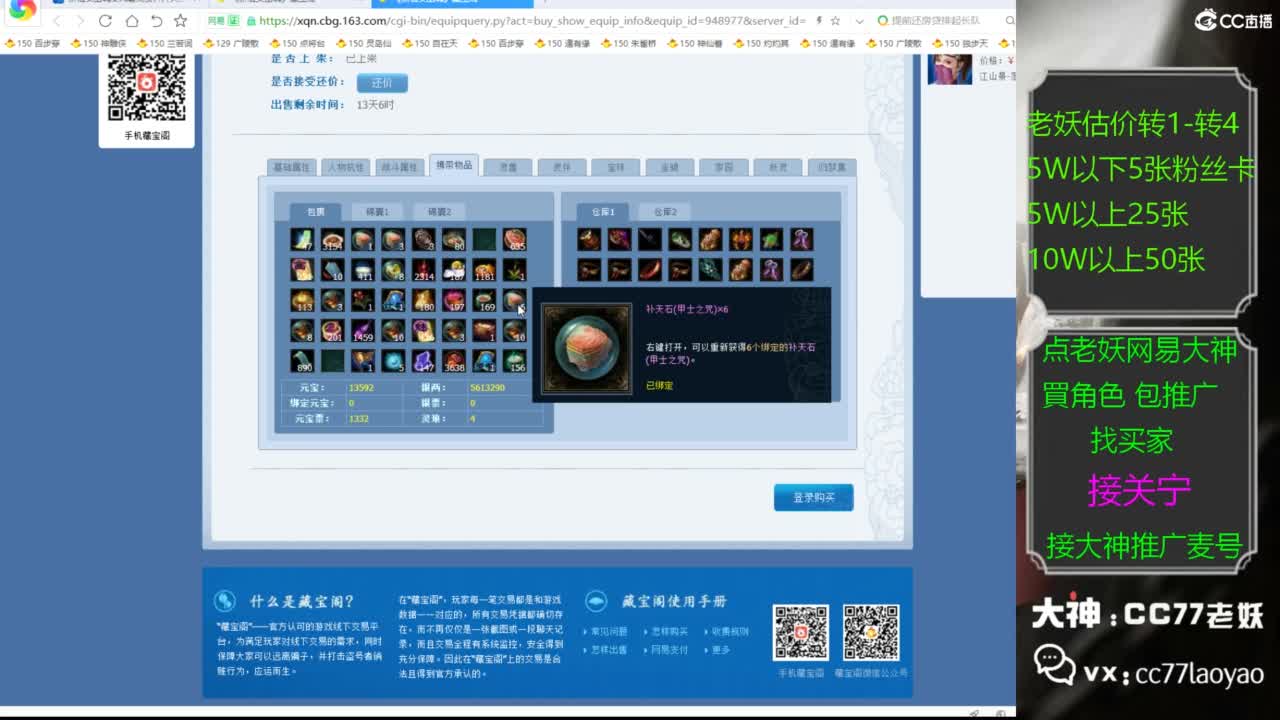
Task: Open the bookmark 150 神仙眷
Action: coord(693,44)
